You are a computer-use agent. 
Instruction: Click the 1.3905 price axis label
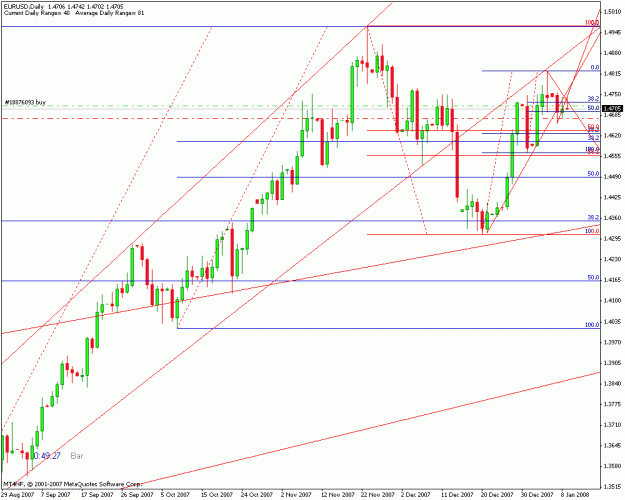(612, 363)
